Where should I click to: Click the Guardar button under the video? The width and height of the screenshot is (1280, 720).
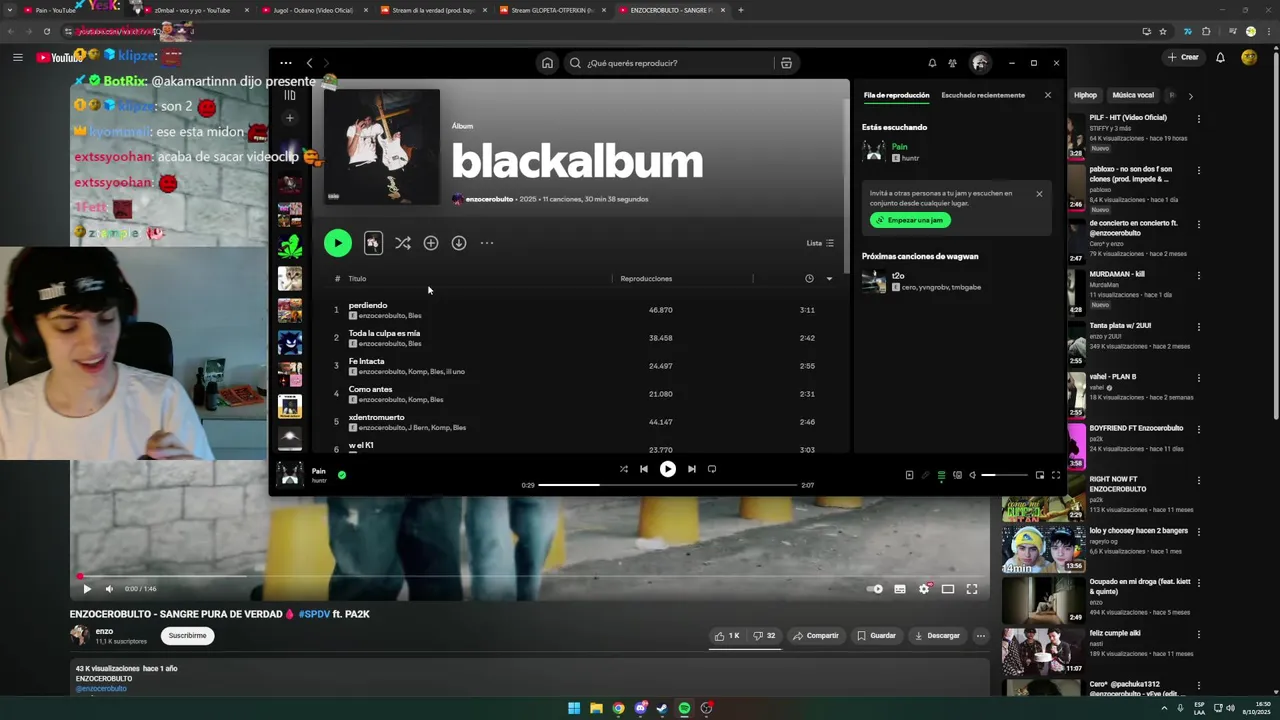coord(877,635)
